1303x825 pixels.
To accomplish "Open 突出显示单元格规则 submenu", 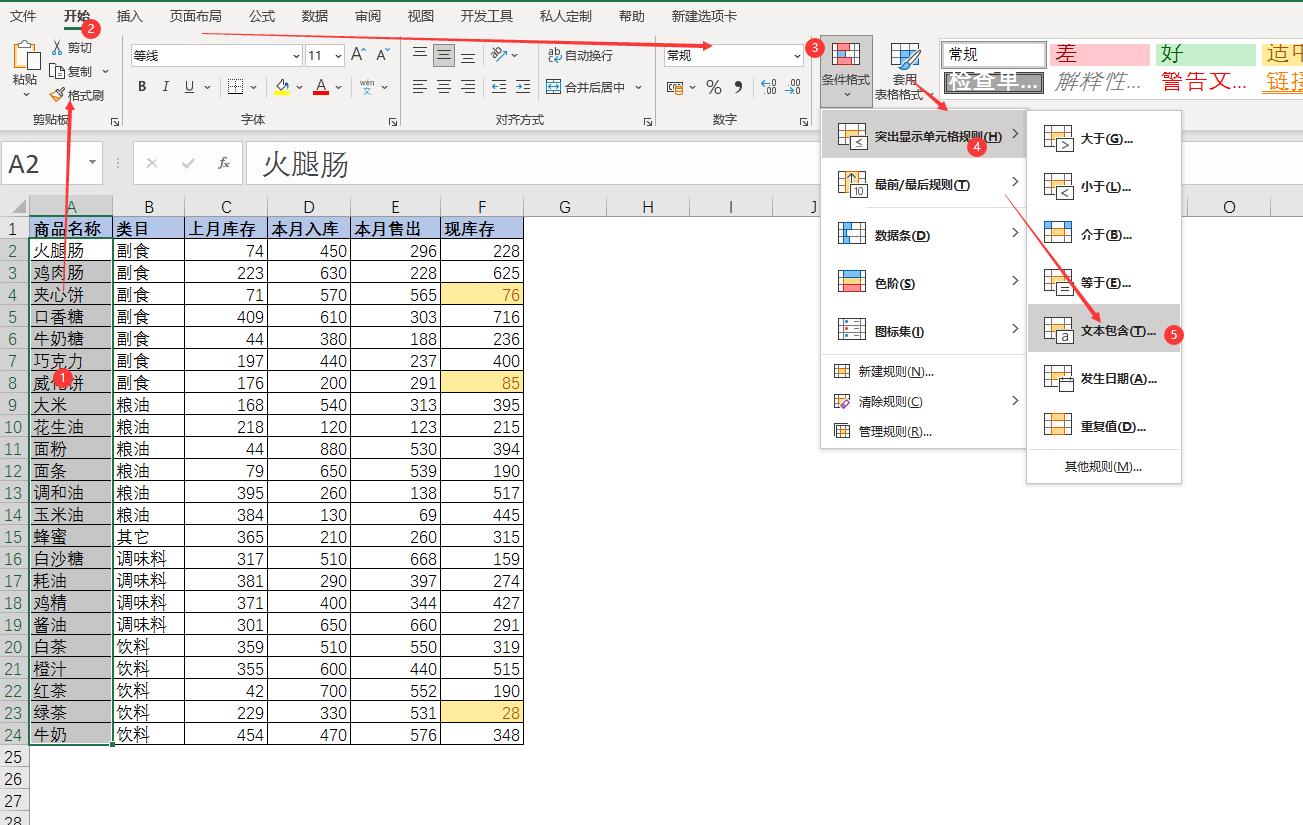I will [924, 135].
